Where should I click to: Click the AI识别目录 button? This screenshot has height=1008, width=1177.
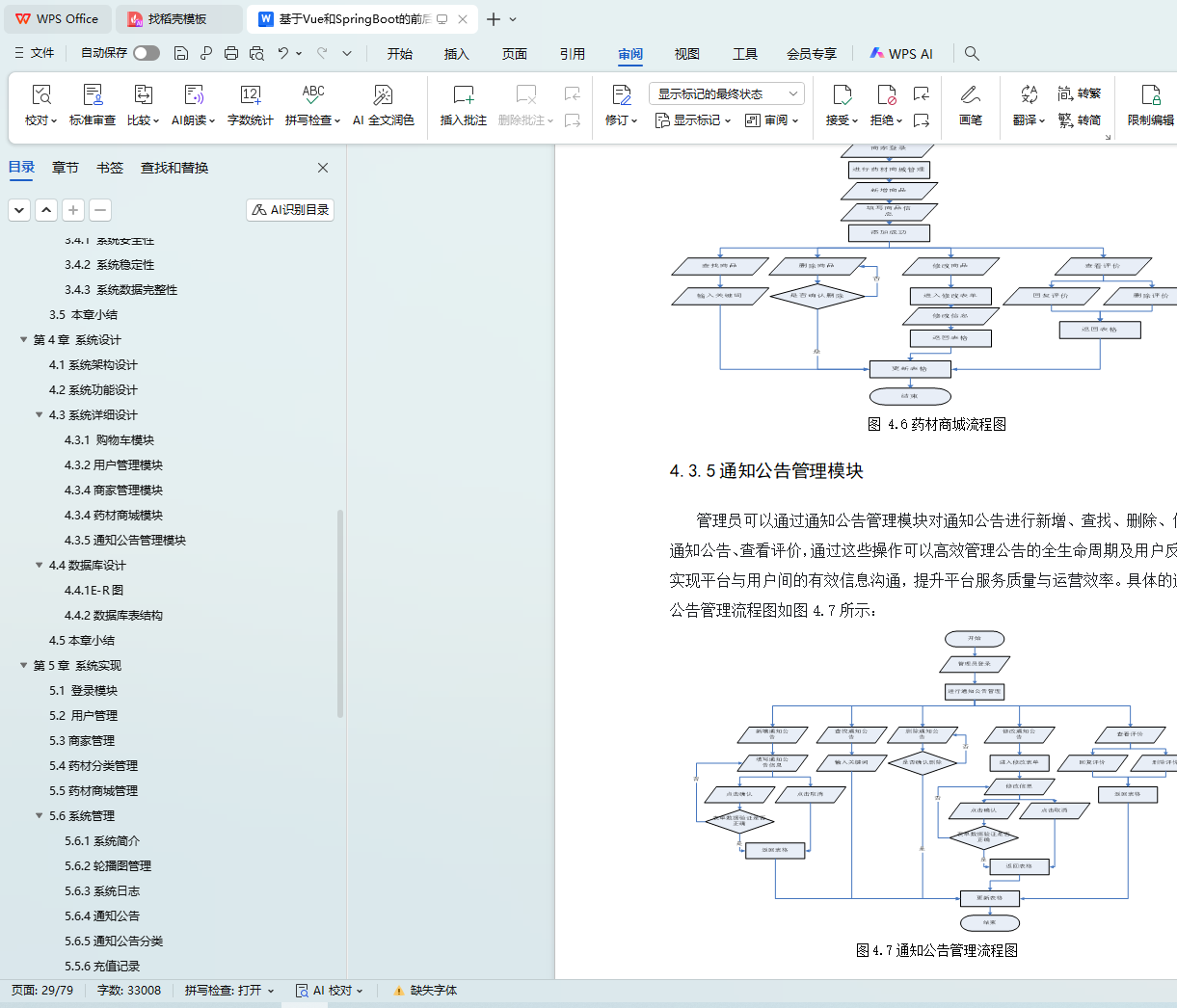(x=290, y=210)
